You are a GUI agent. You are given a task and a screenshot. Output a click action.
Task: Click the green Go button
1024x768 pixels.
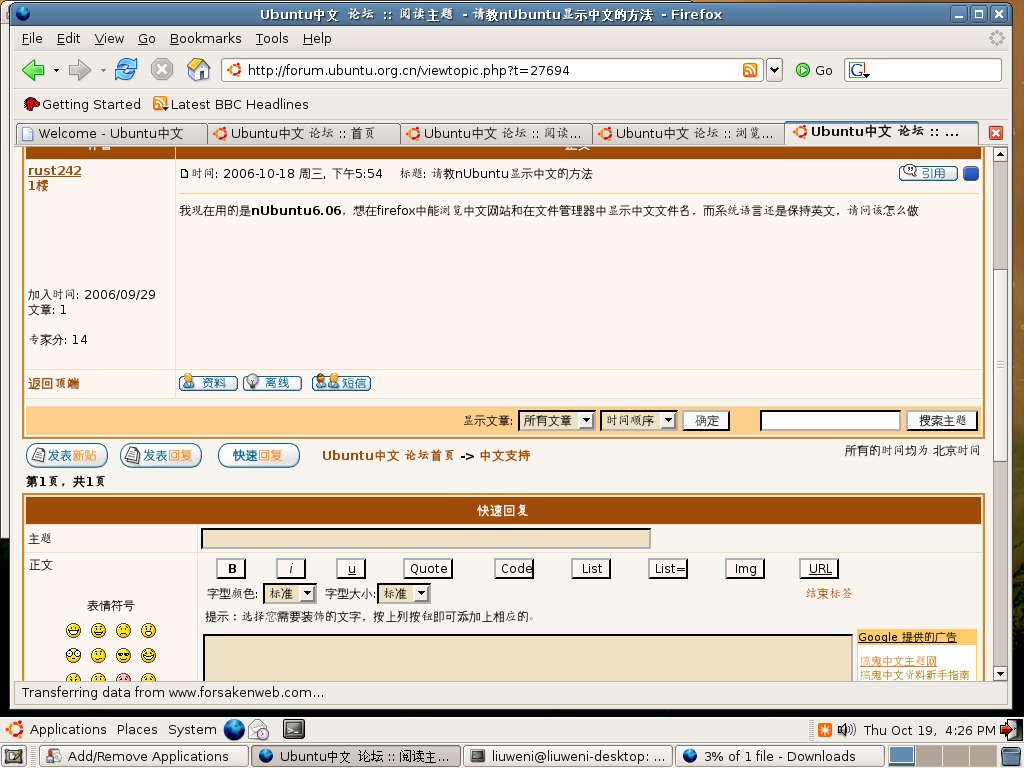(814, 70)
